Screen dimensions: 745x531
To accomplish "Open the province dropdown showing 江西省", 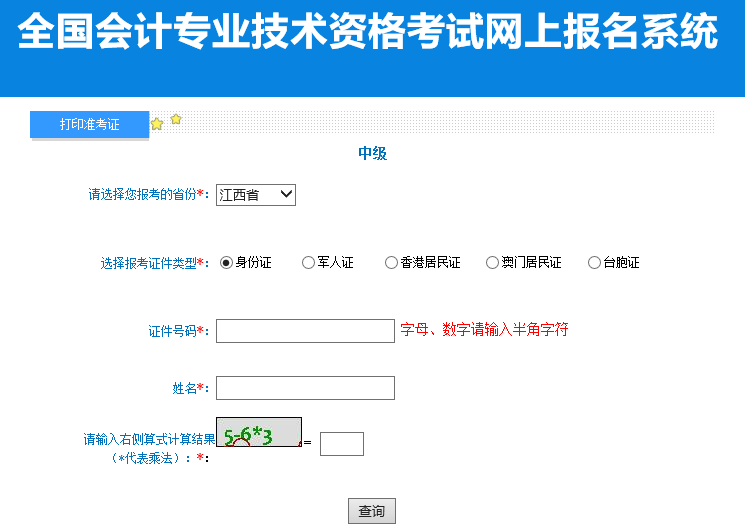I will (x=256, y=195).
